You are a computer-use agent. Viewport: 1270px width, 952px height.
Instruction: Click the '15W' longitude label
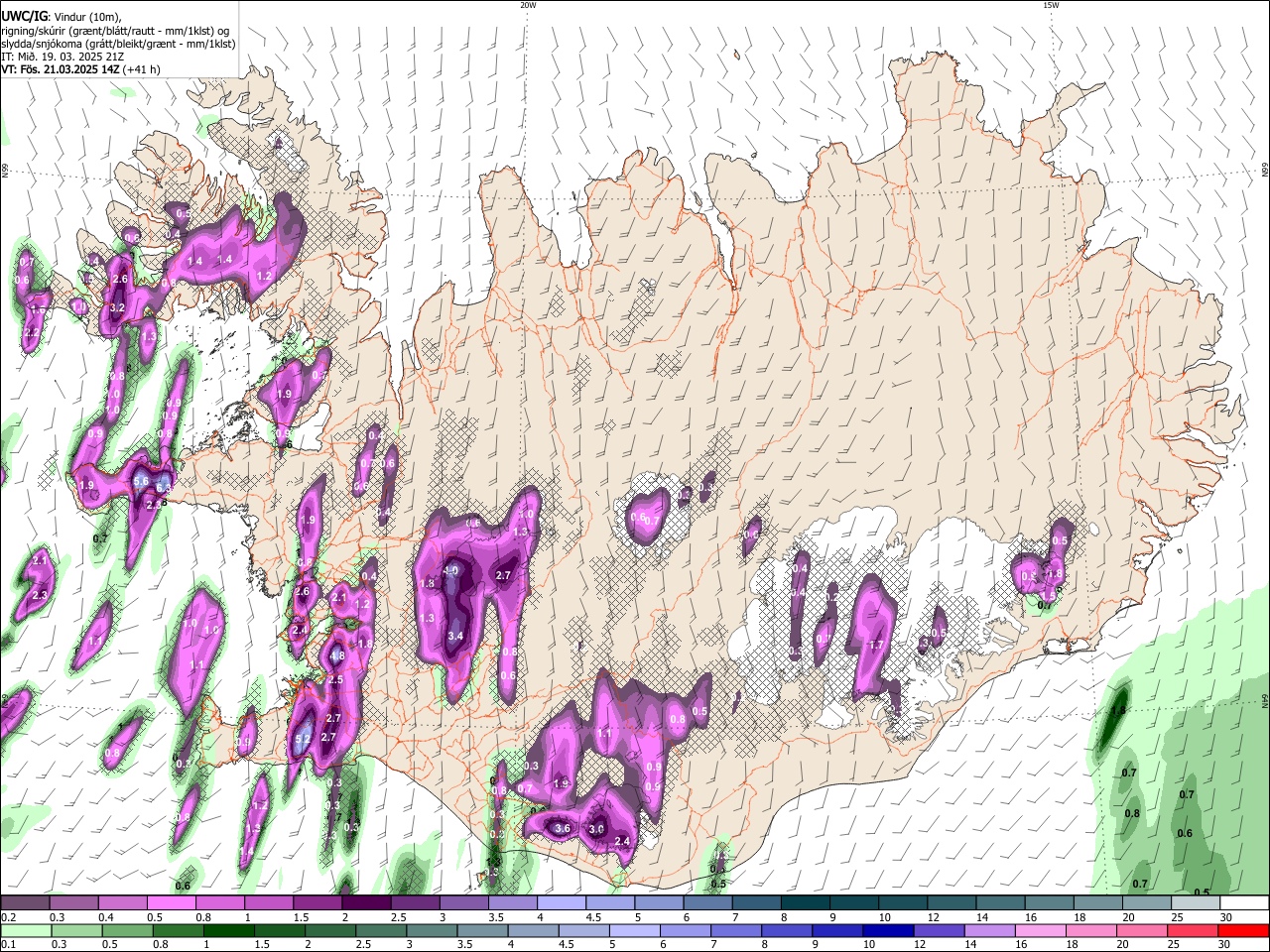1051,5
